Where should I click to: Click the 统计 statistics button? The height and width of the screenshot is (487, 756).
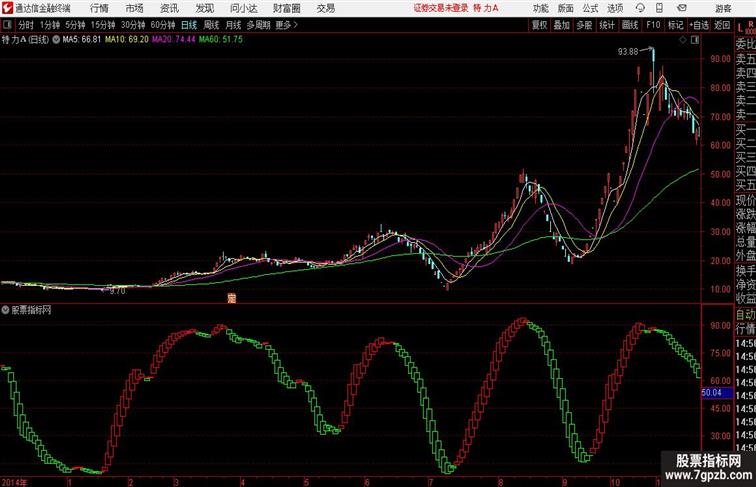point(607,25)
